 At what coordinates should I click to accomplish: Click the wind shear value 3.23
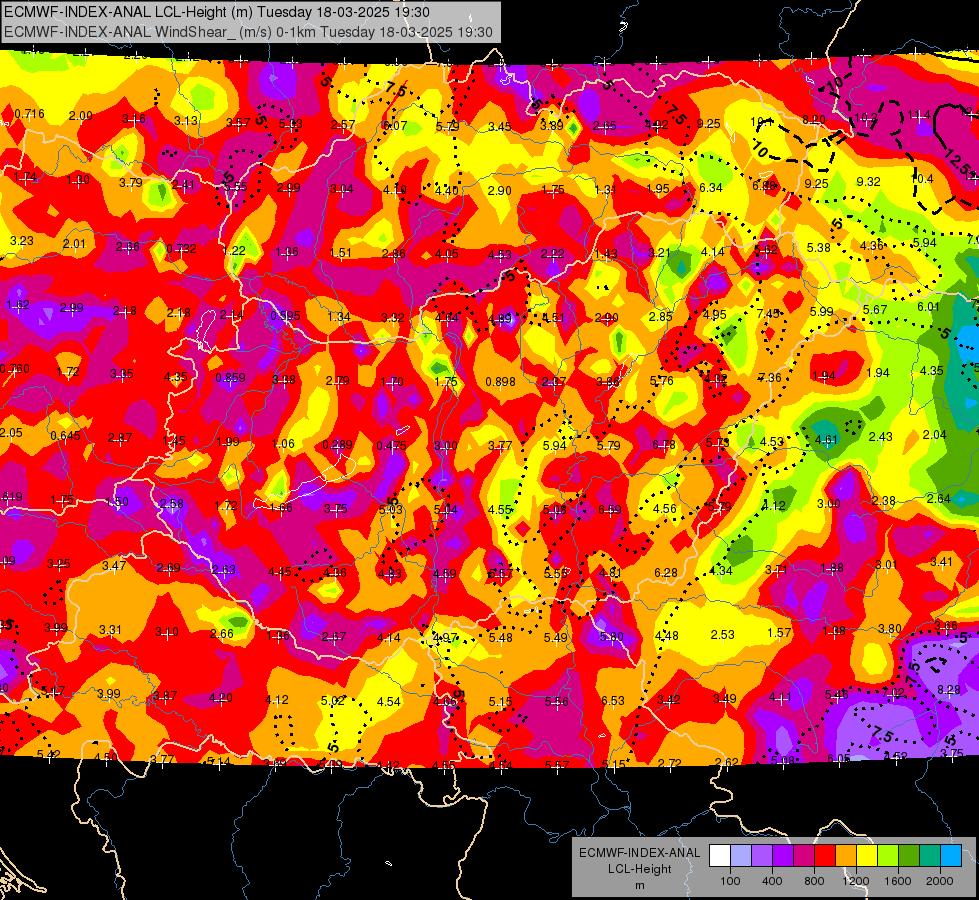click(22, 240)
